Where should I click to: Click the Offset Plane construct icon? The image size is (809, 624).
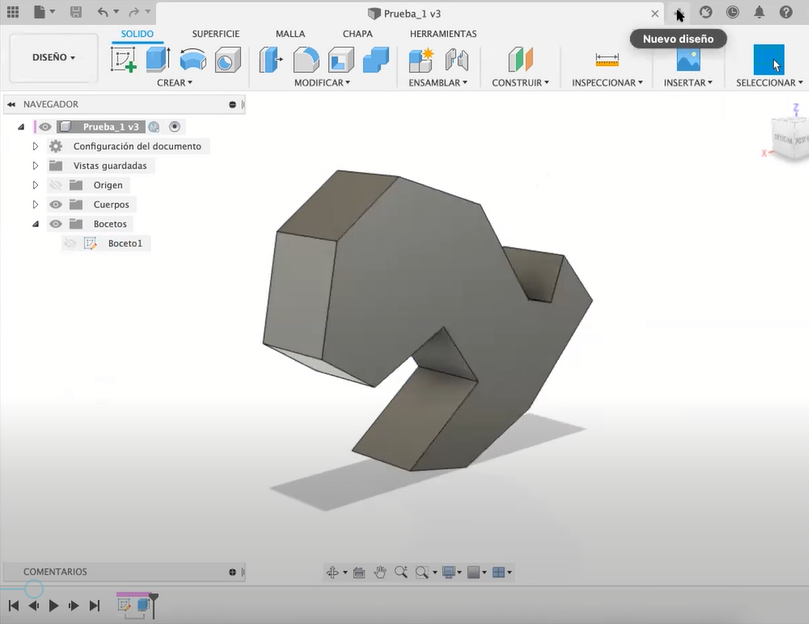point(520,59)
